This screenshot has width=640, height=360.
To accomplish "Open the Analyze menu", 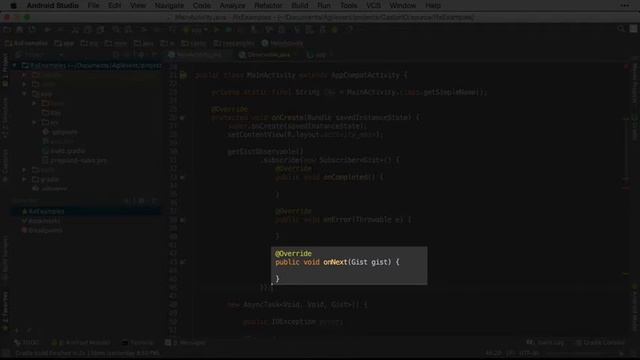I will click(232, 6).
